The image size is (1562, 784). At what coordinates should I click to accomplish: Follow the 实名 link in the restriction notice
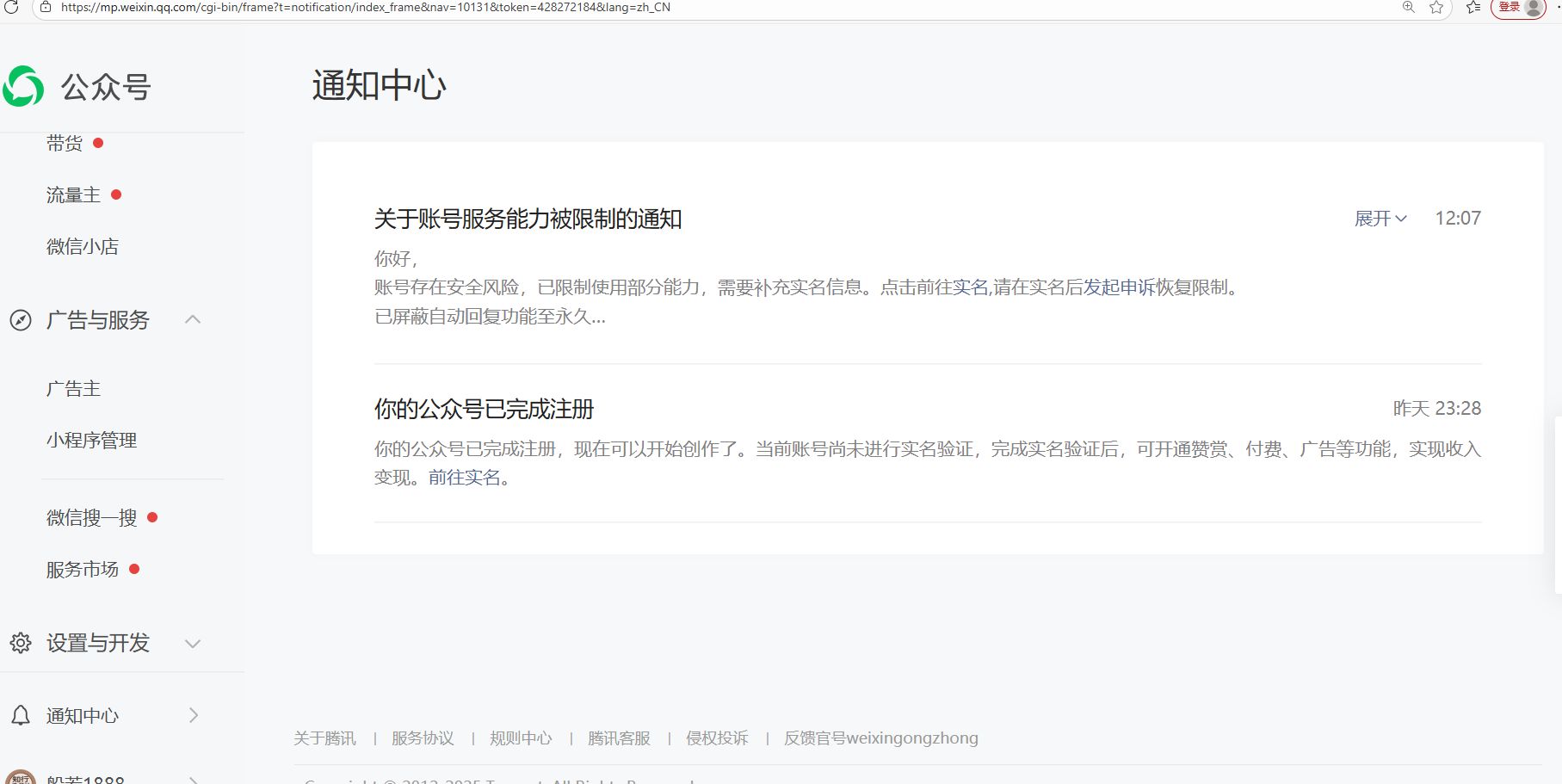click(x=971, y=287)
